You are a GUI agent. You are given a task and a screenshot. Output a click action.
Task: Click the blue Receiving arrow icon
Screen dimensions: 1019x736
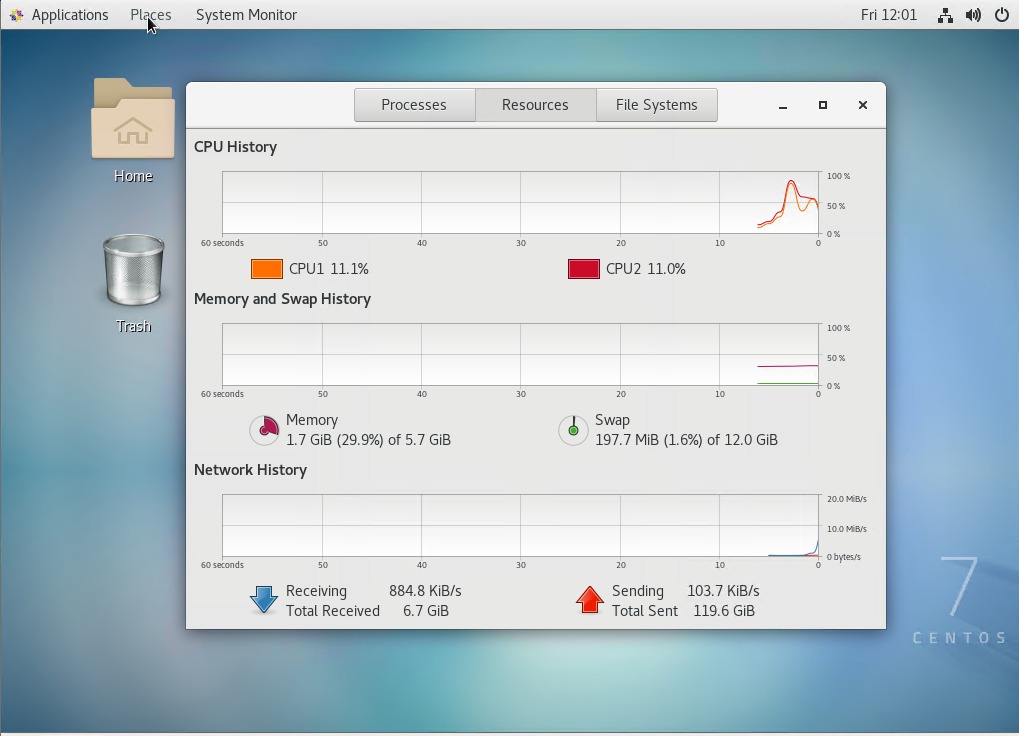click(264, 600)
